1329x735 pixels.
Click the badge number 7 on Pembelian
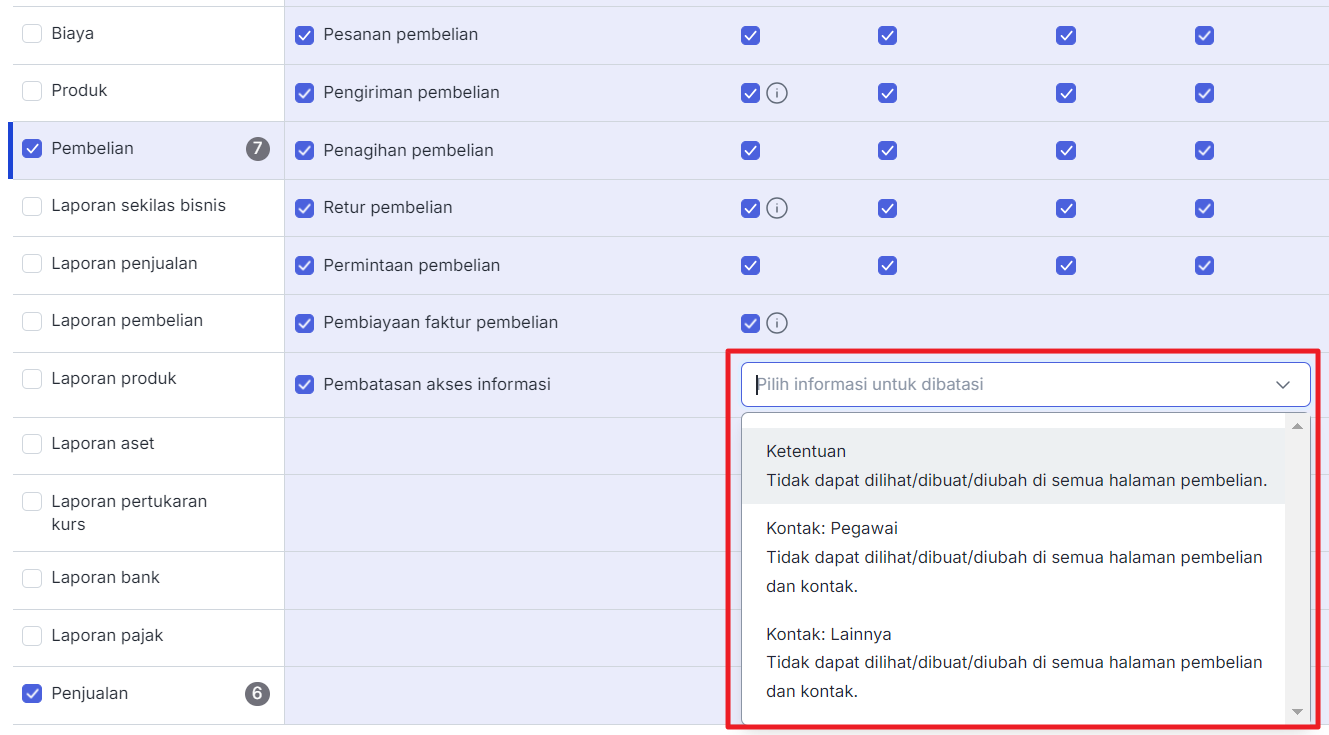(x=258, y=149)
